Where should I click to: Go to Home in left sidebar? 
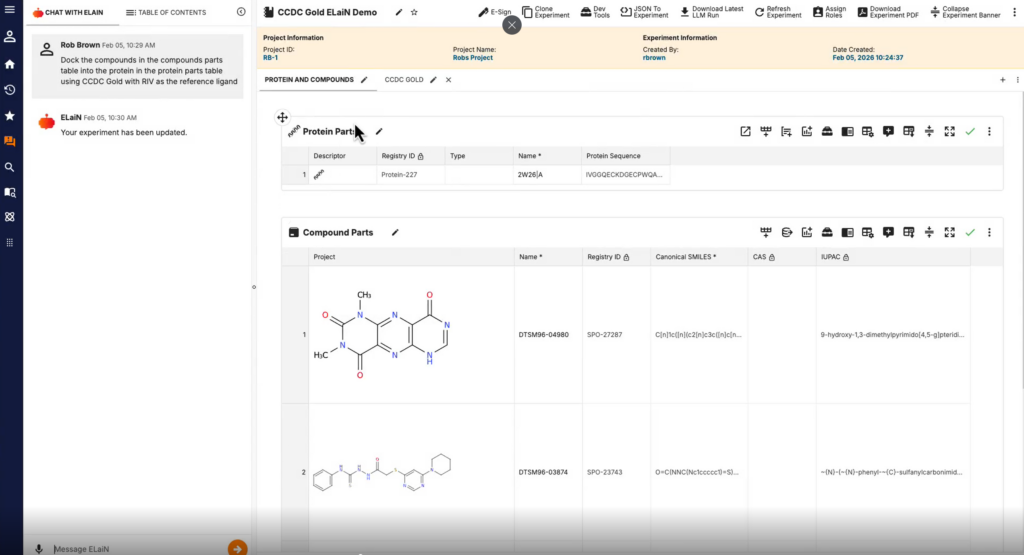(10, 64)
